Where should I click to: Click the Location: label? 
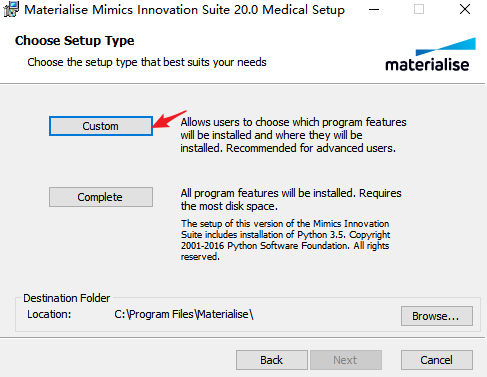coord(49,314)
